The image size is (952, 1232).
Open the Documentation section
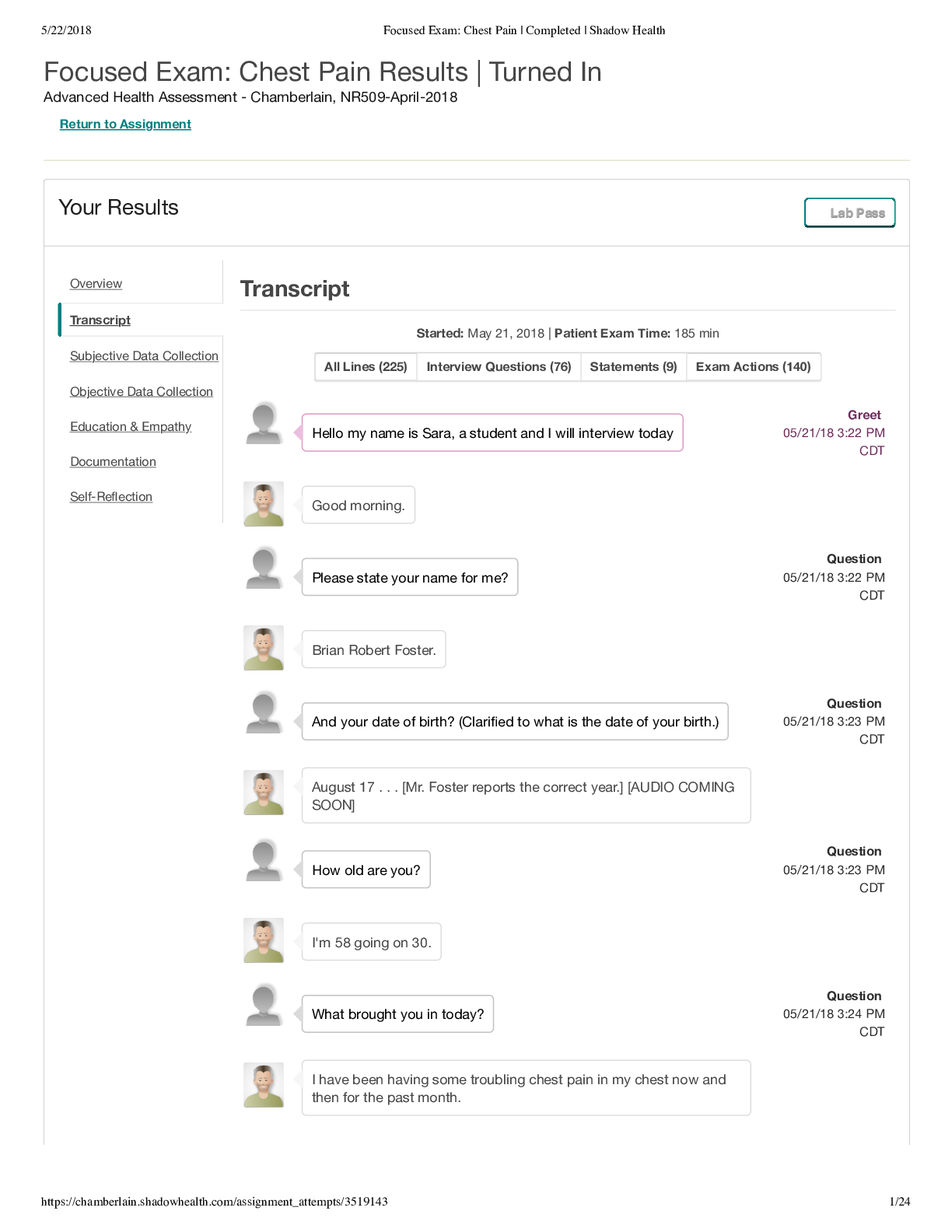(113, 462)
